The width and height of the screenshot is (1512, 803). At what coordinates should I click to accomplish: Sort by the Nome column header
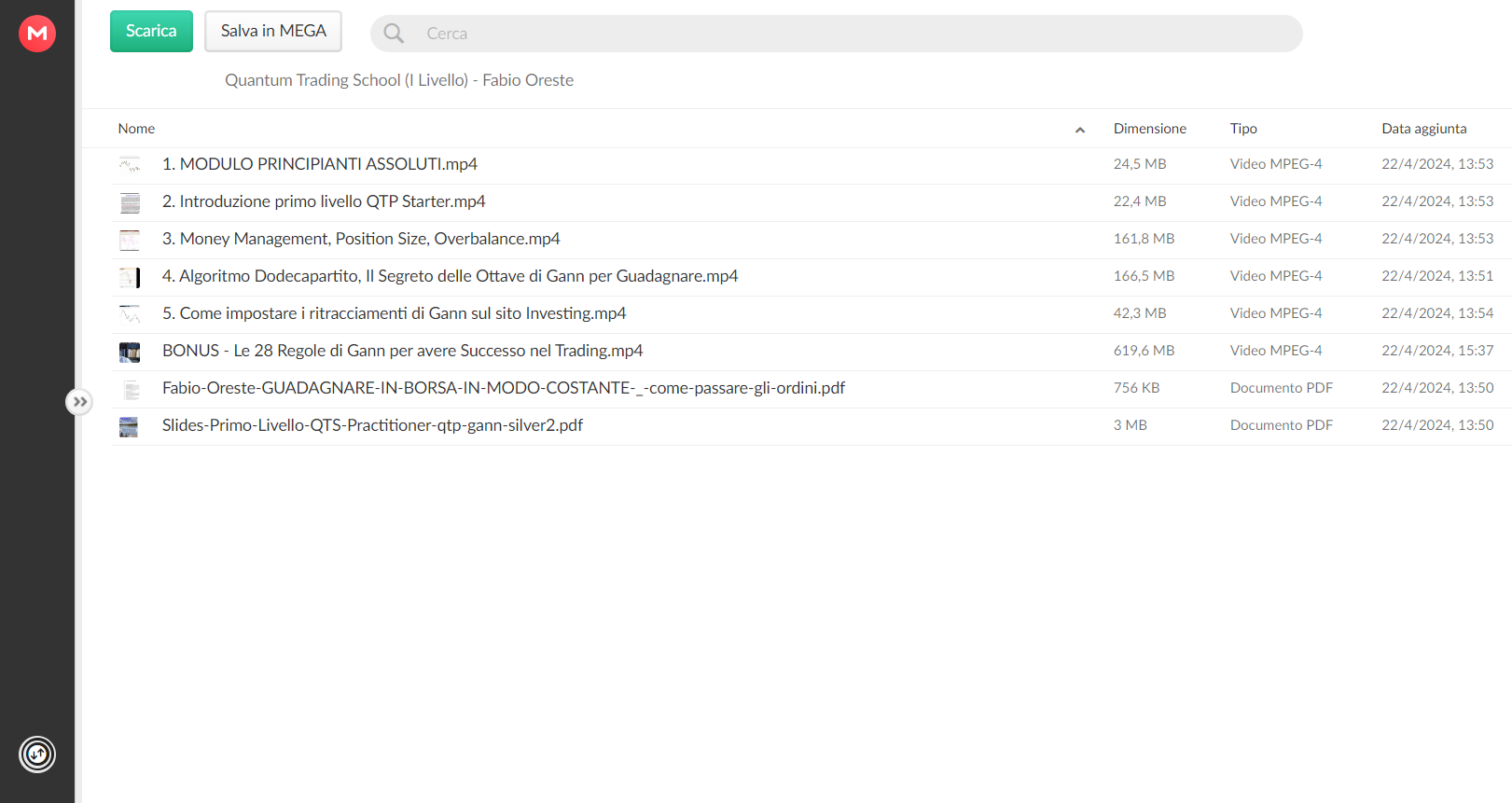click(x=136, y=129)
